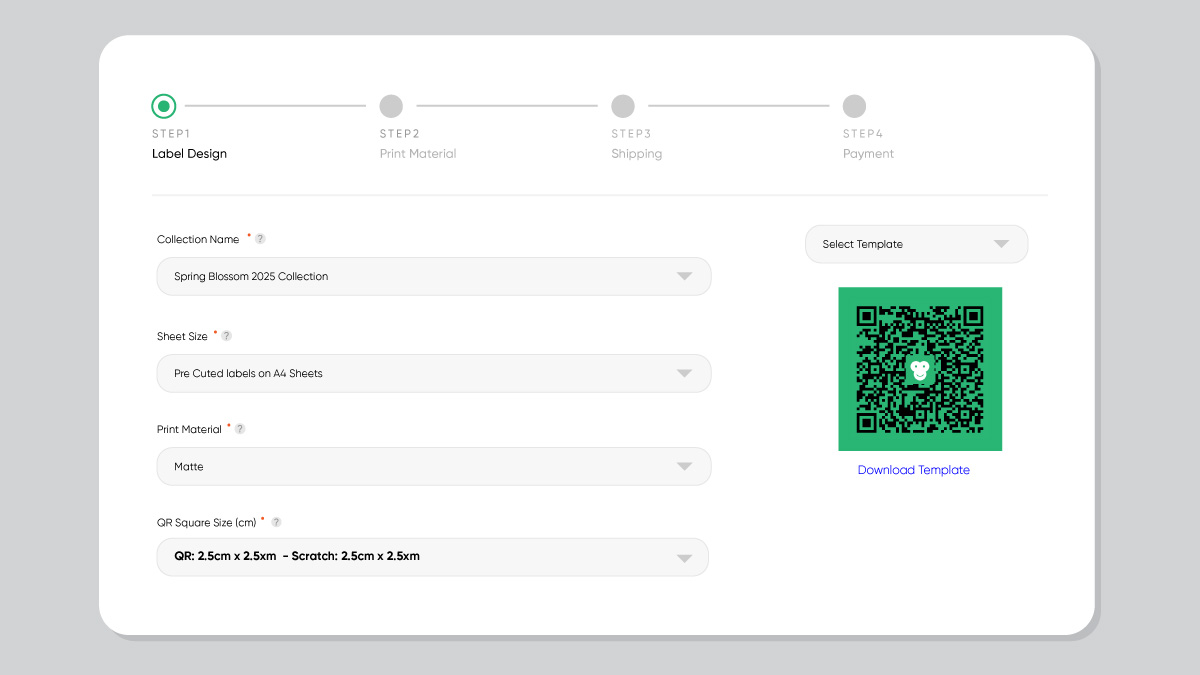Open the Collection Name dropdown
Viewport: 1200px width, 675px height.
click(x=434, y=276)
